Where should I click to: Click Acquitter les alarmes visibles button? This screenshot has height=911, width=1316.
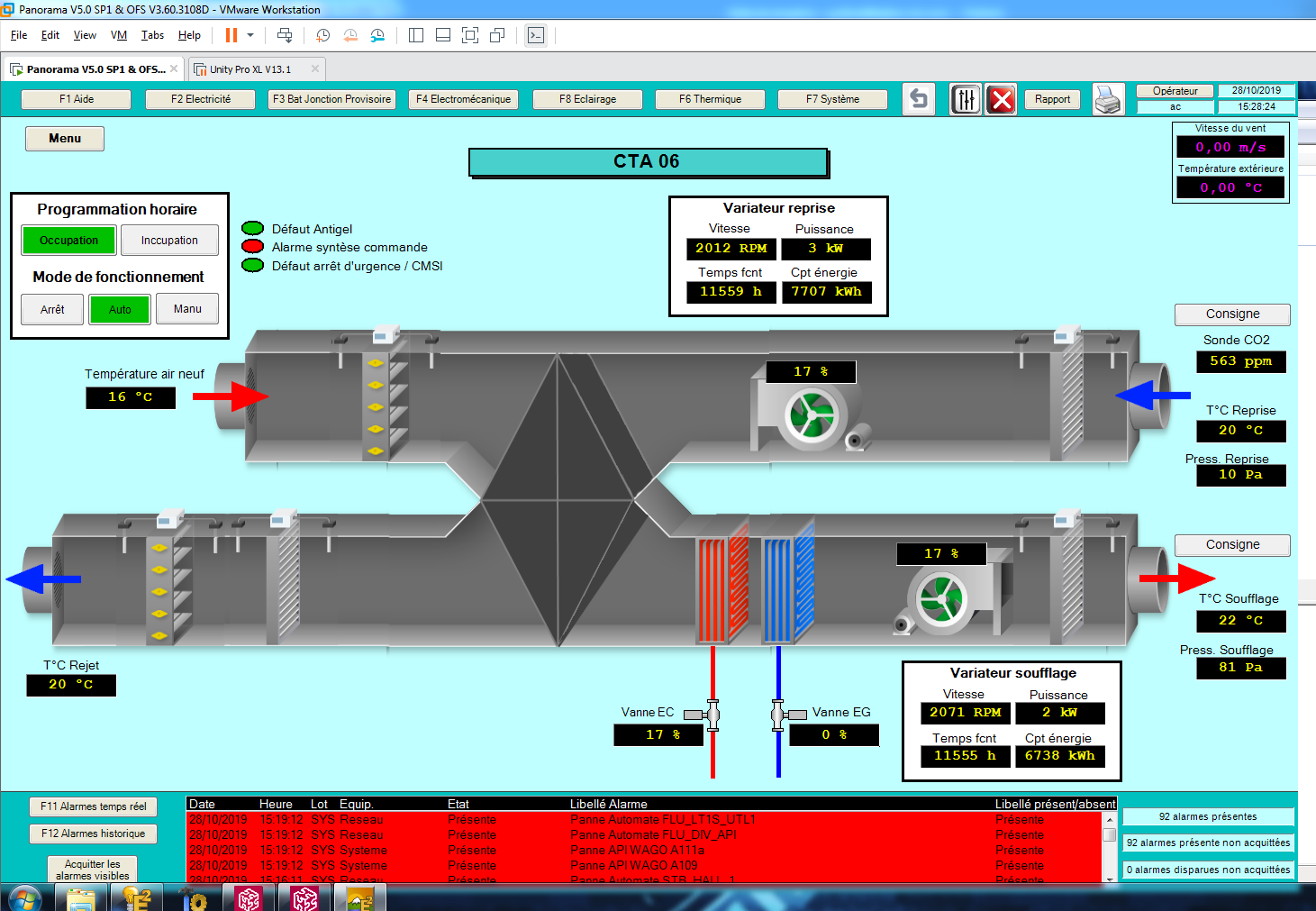(93, 870)
